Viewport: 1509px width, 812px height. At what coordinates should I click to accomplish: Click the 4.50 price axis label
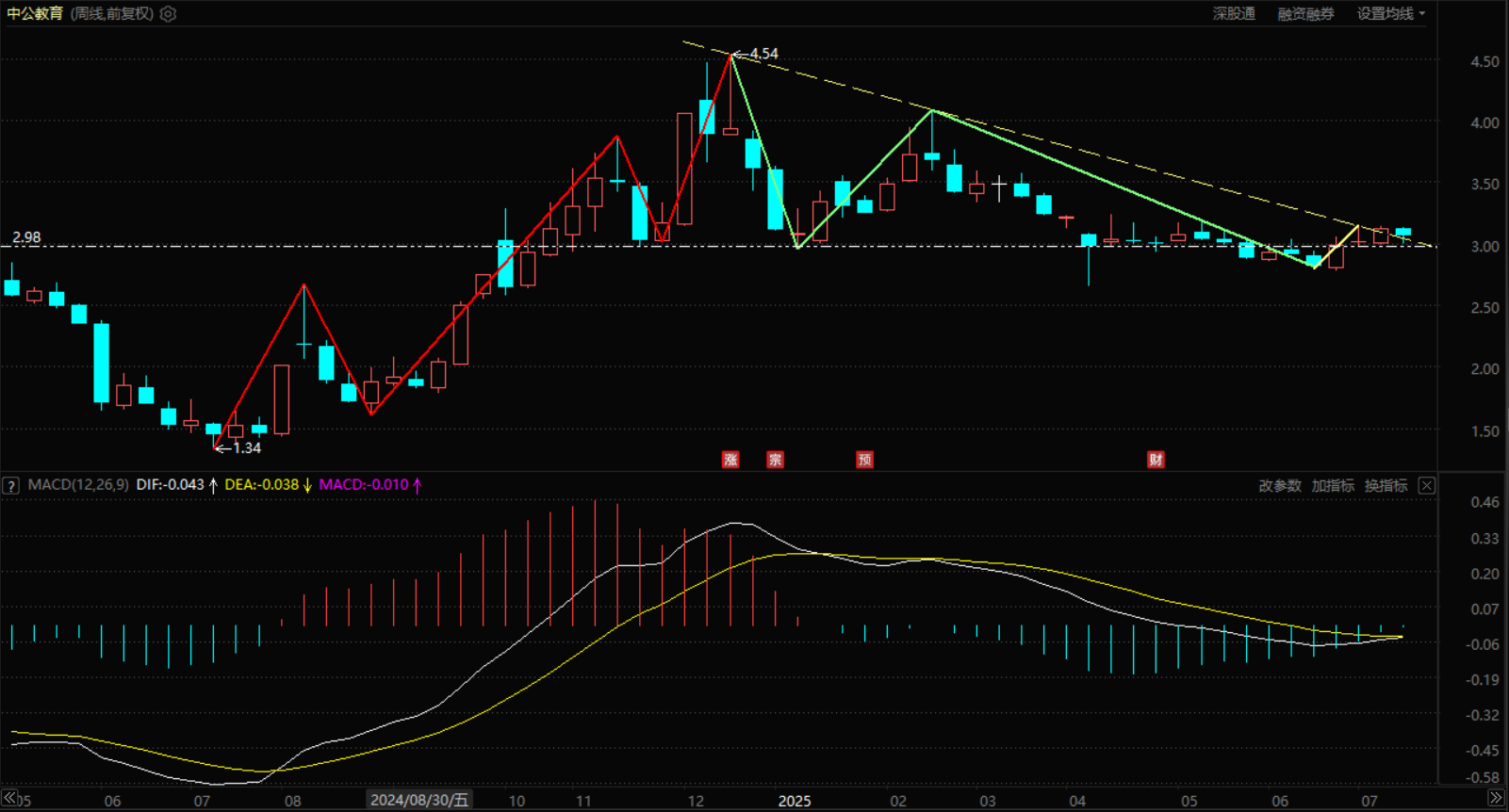(x=1484, y=61)
